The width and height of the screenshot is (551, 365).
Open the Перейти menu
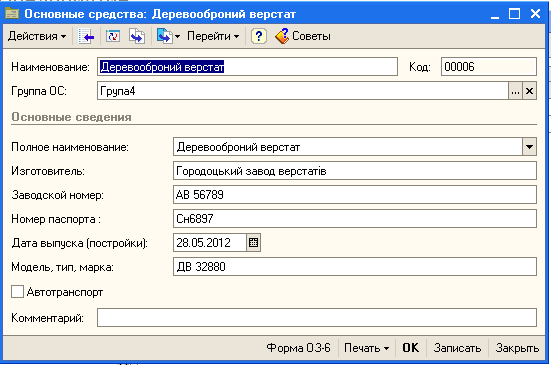tap(213, 36)
